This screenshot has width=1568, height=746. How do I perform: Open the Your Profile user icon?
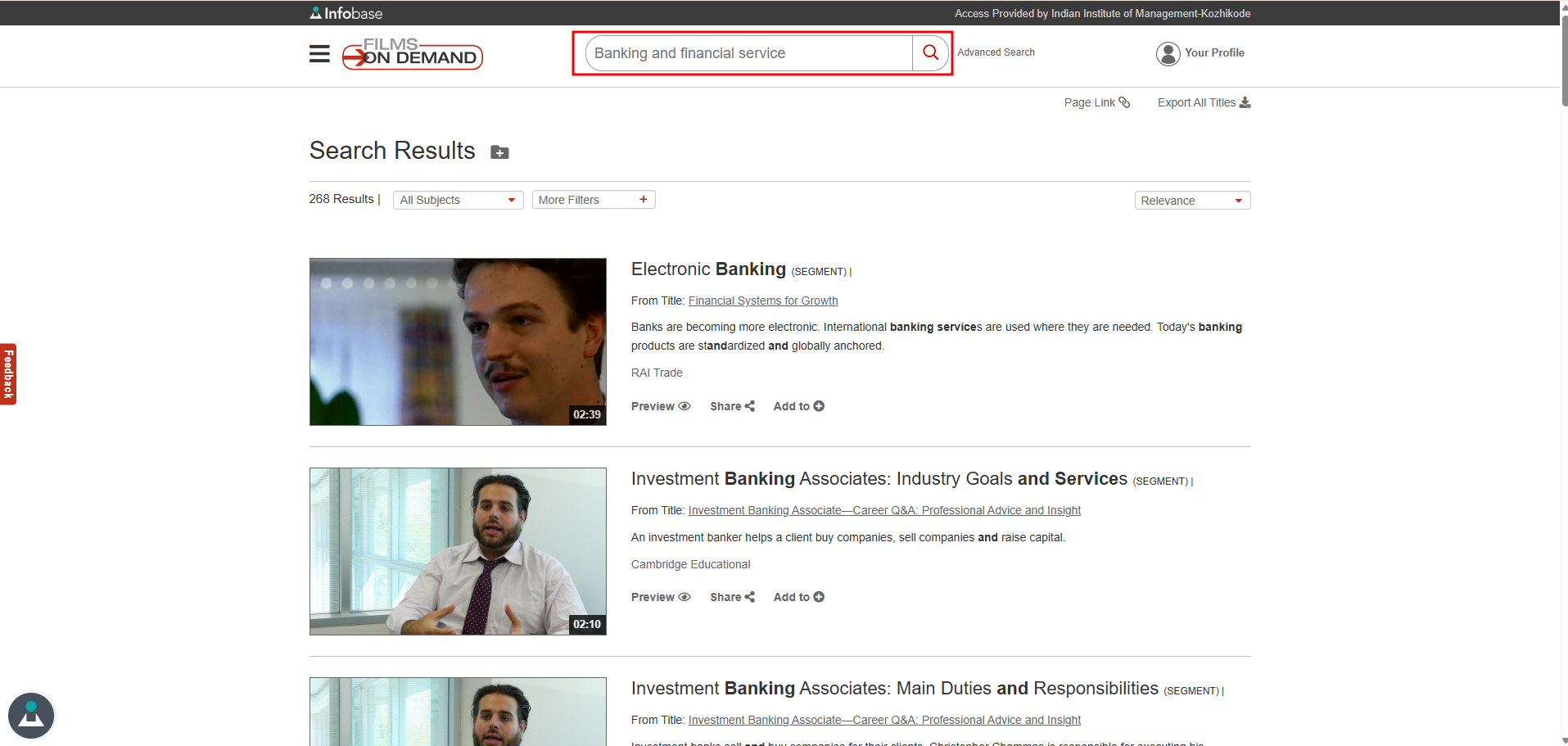click(x=1168, y=53)
